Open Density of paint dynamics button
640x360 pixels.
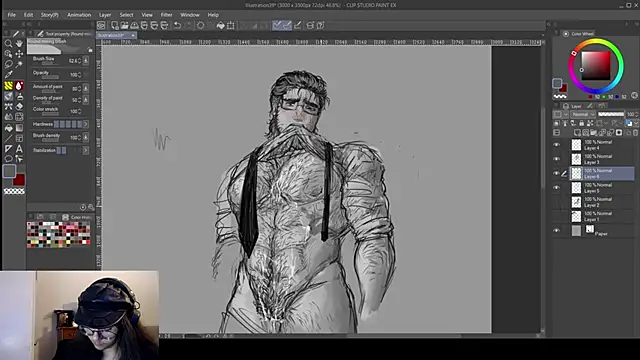pyautogui.click(x=86, y=100)
